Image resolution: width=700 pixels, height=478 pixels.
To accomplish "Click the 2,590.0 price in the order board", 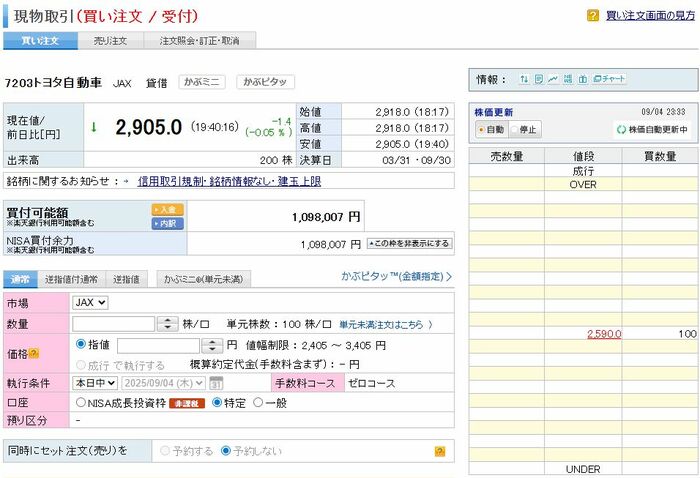I will click(x=604, y=334).
